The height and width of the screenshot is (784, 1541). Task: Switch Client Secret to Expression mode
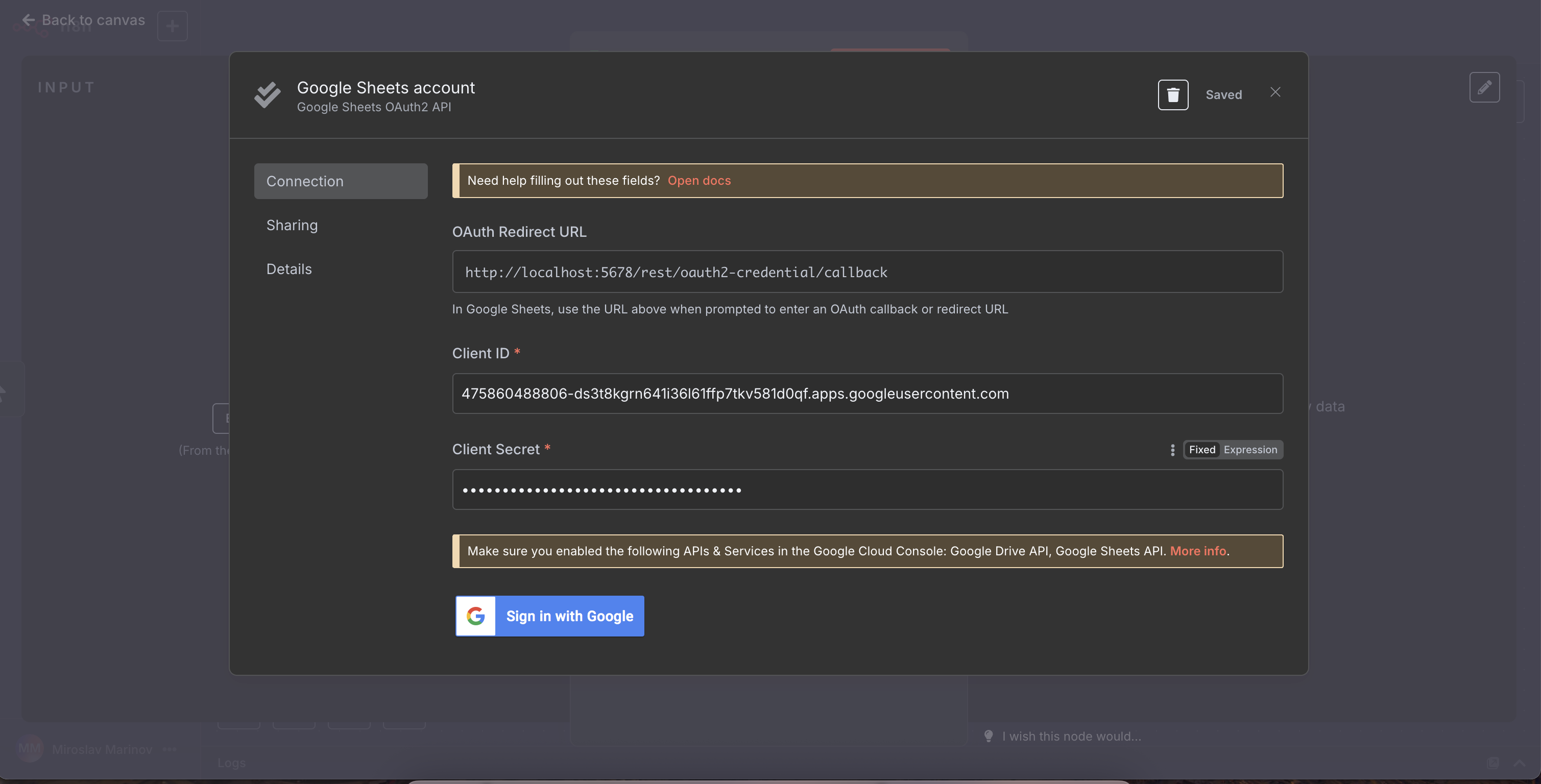coord(1251,450)
